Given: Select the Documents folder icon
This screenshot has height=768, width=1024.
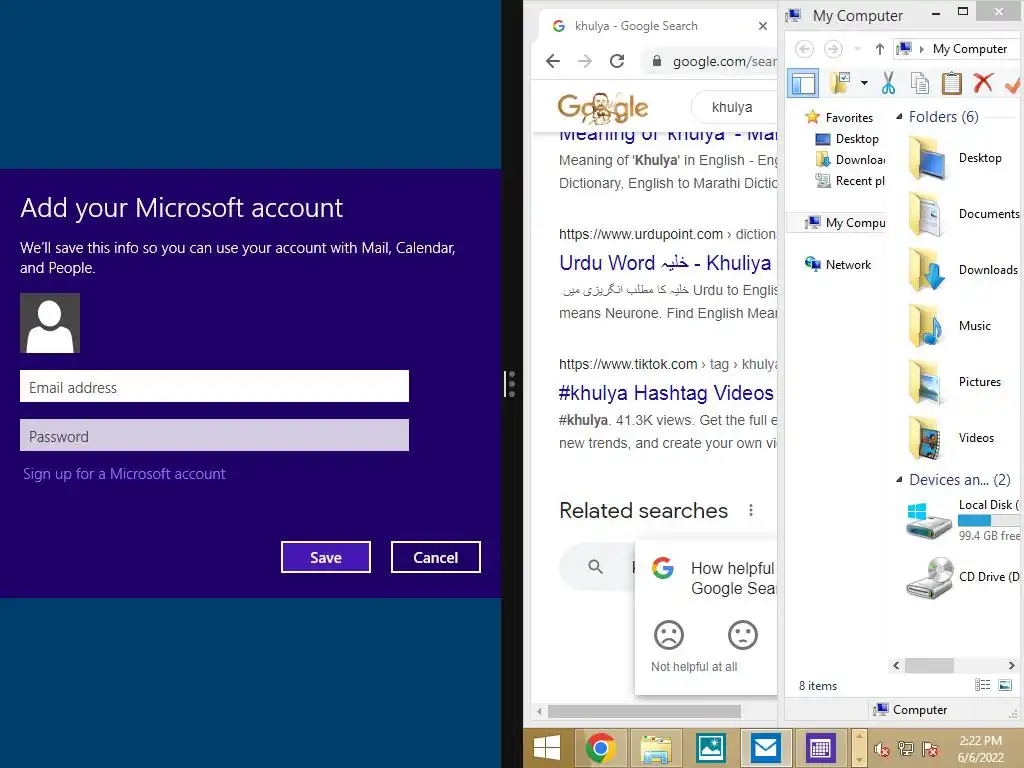Looking at the screenshot, I should click(x=926, y=214).
